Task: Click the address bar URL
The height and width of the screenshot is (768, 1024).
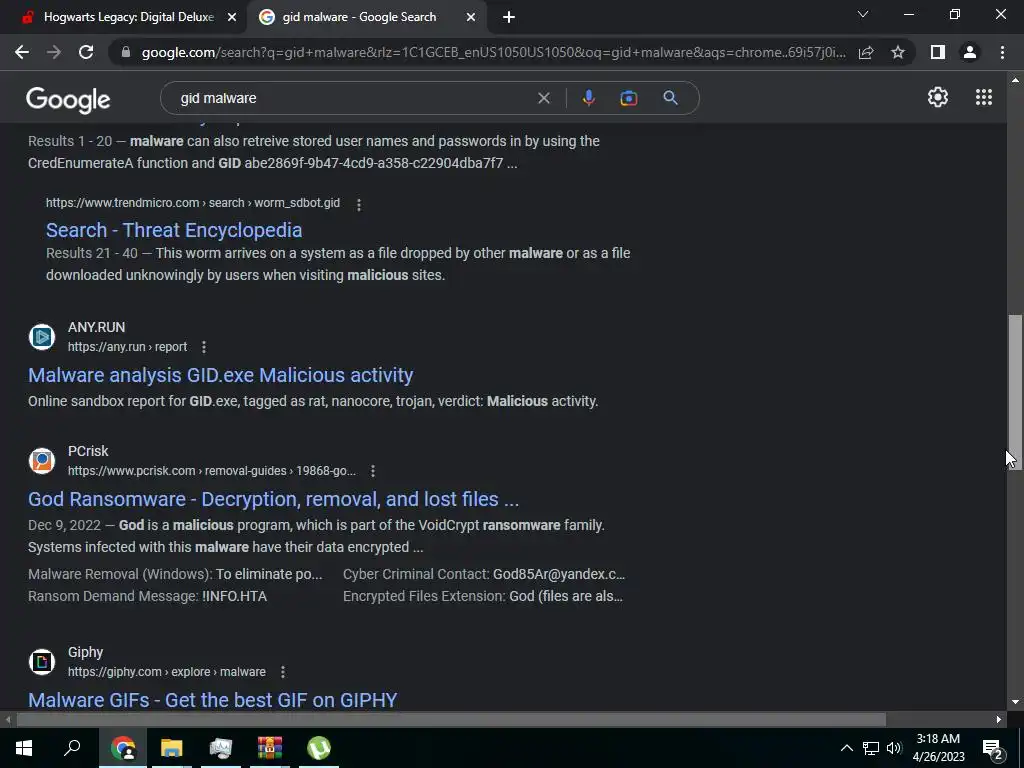Action: [493, 52]
